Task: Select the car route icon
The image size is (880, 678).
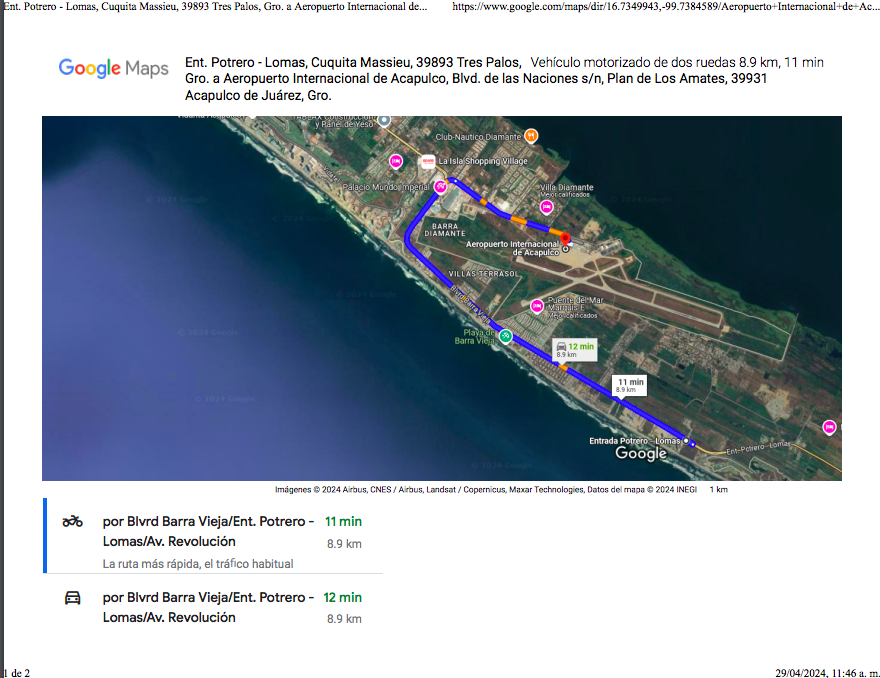Action: [72, 598]
